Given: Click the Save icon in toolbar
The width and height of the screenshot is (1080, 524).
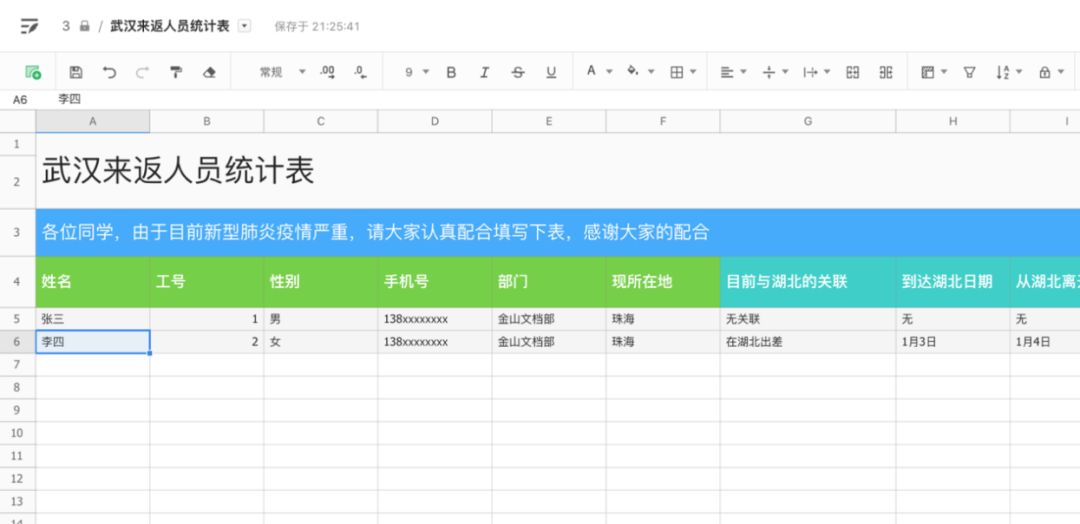Looking at the screenshot, I should 76,72.
